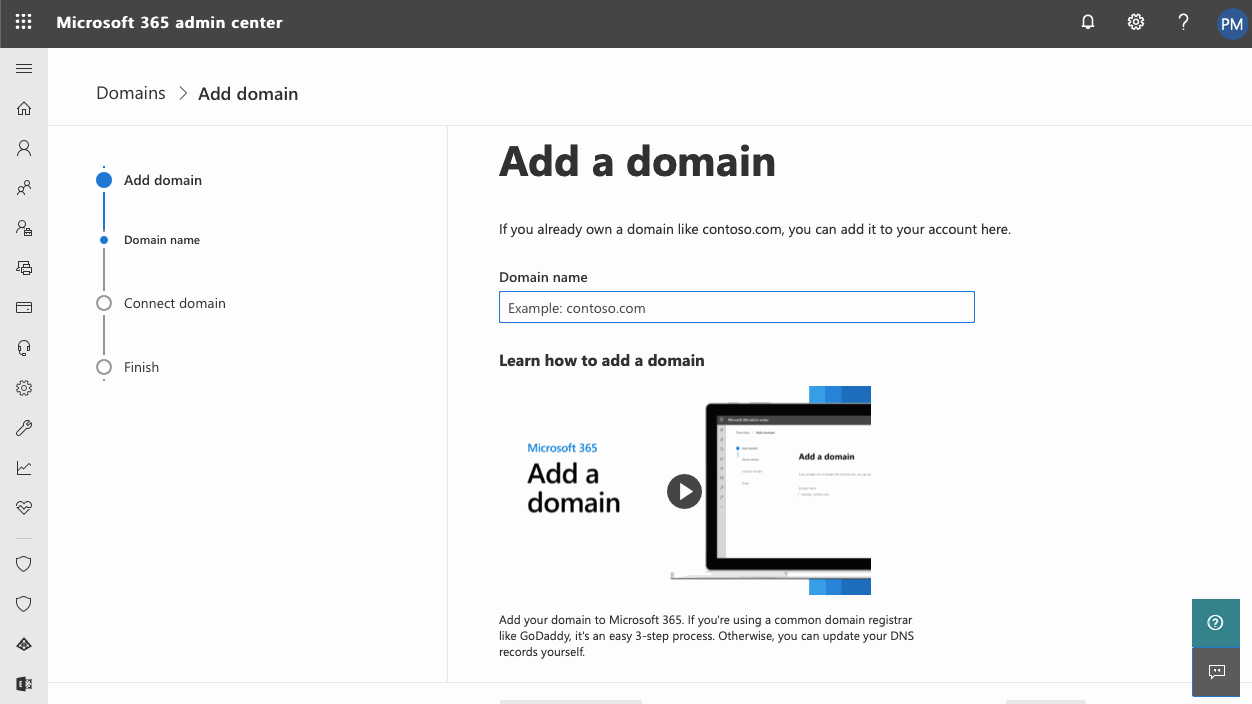Open Roles sidebar icon
Screen dimensions: 1252x704
24,228
